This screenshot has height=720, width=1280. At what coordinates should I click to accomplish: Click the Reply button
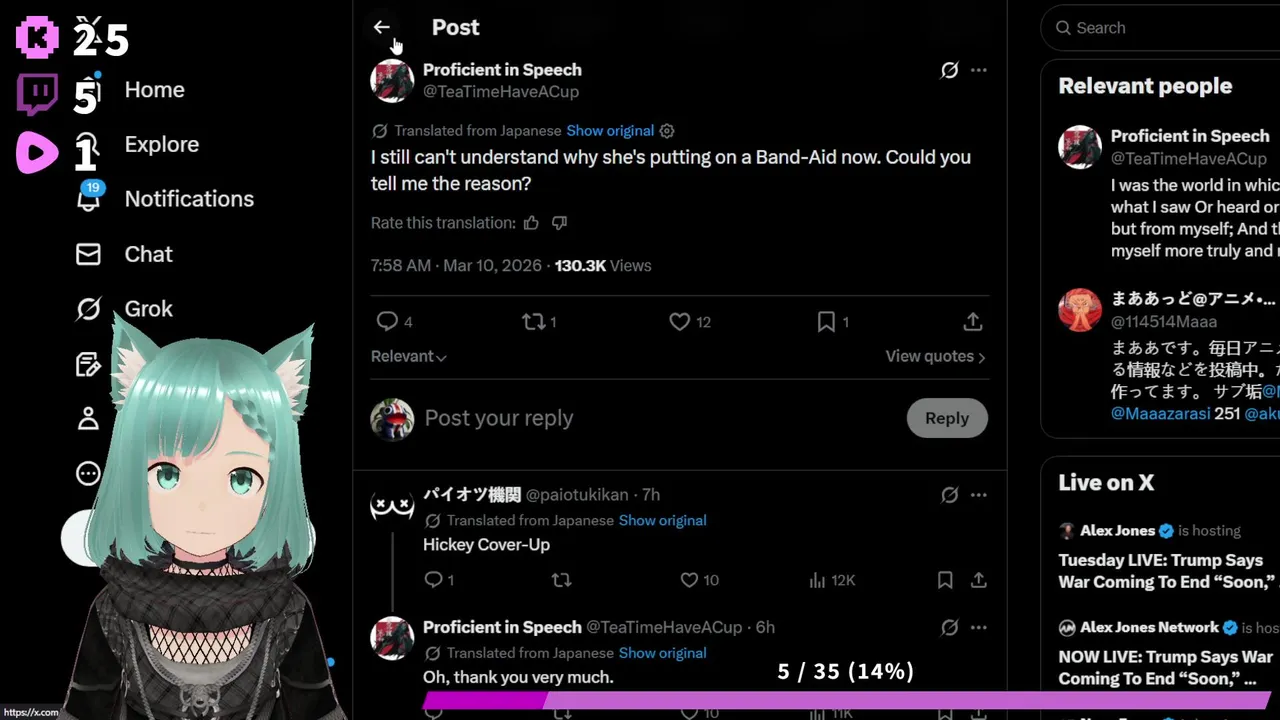click(947, 418)
